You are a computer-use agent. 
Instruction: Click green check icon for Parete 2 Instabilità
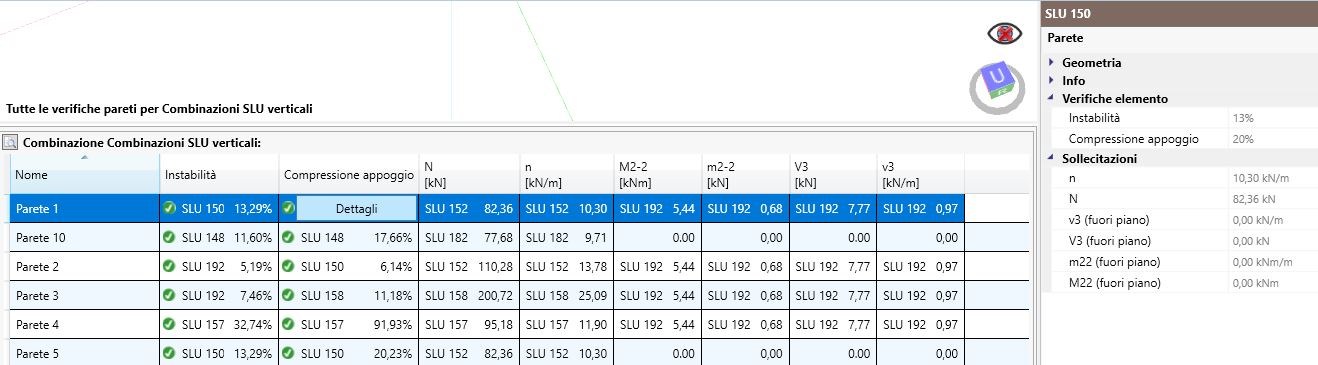click(169, 266)
